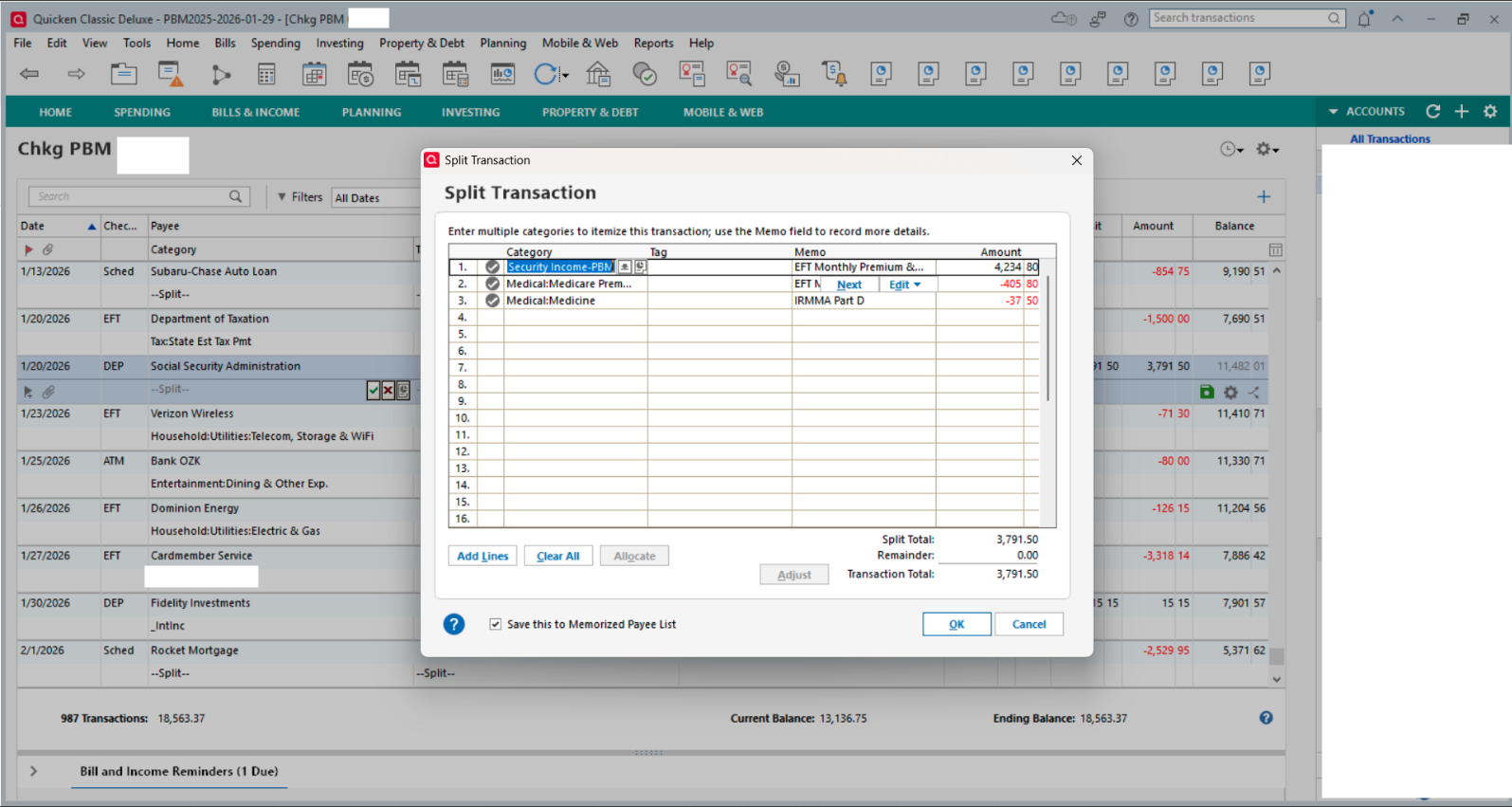Click the One Step Update circular arrow

[546, 74]
